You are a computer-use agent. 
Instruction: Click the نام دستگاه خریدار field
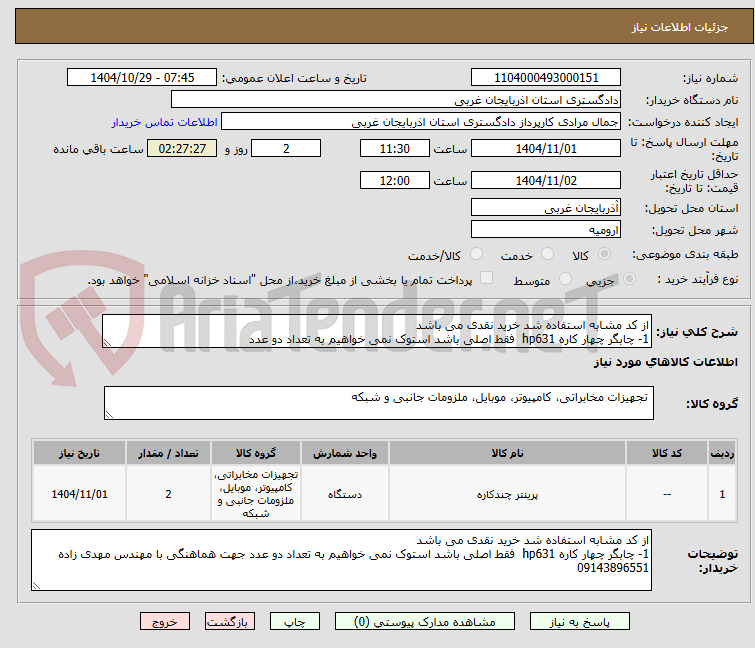396,100
